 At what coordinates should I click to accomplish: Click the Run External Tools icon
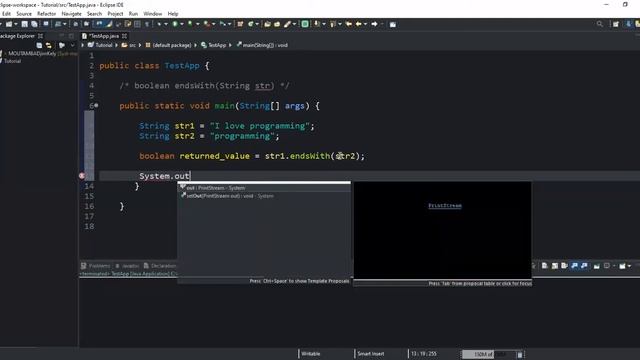207,24
